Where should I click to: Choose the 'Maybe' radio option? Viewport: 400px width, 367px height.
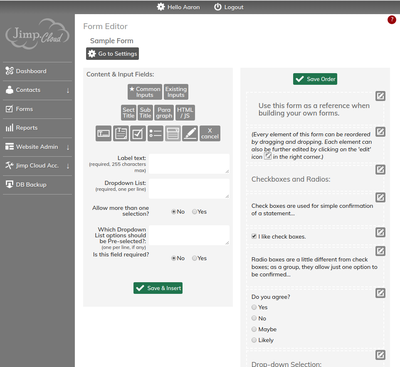click(x=254, y=329)
